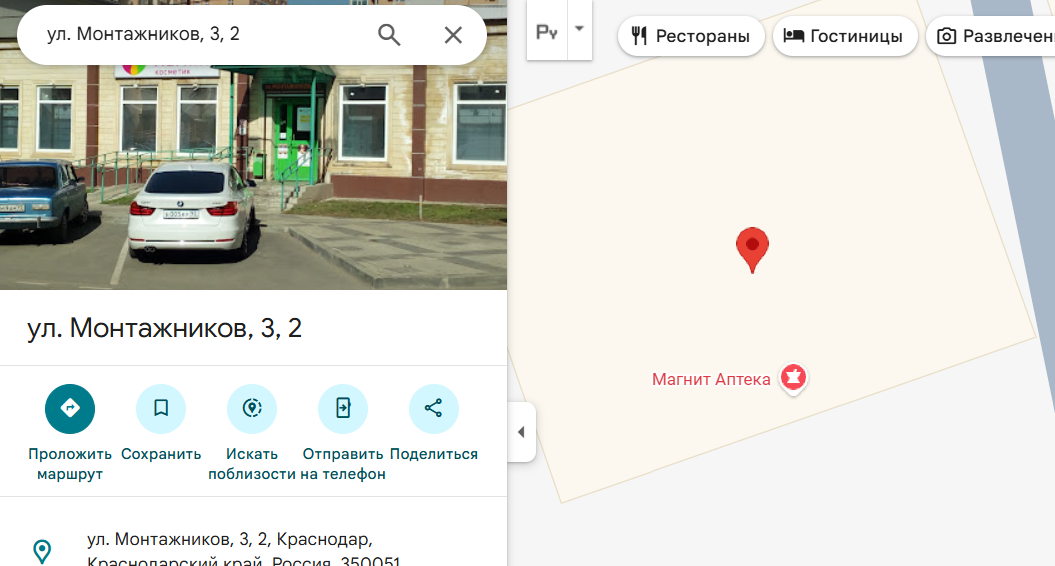The width and height of the screenshot is (1055, 566).
Task: Click the Отправить на телефон icon
Action: click(343, 408)
